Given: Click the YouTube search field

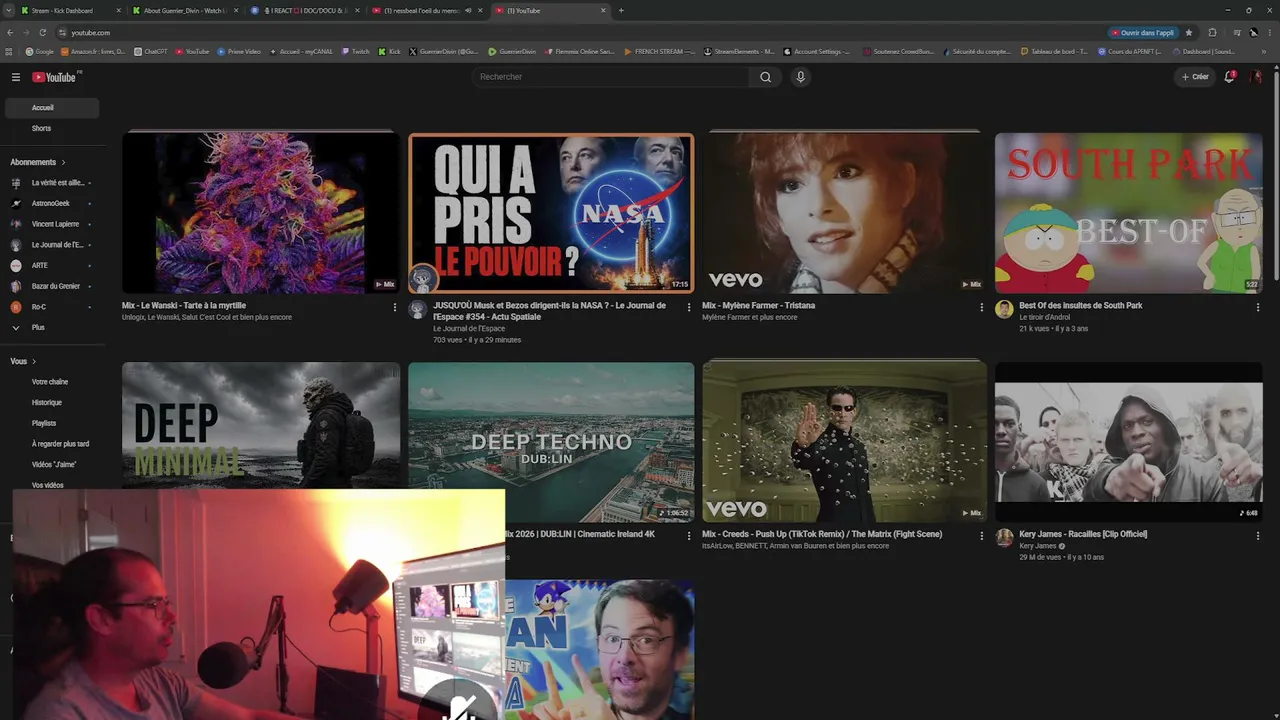Looking at the screenshot, I should click(x=610, y=77).
